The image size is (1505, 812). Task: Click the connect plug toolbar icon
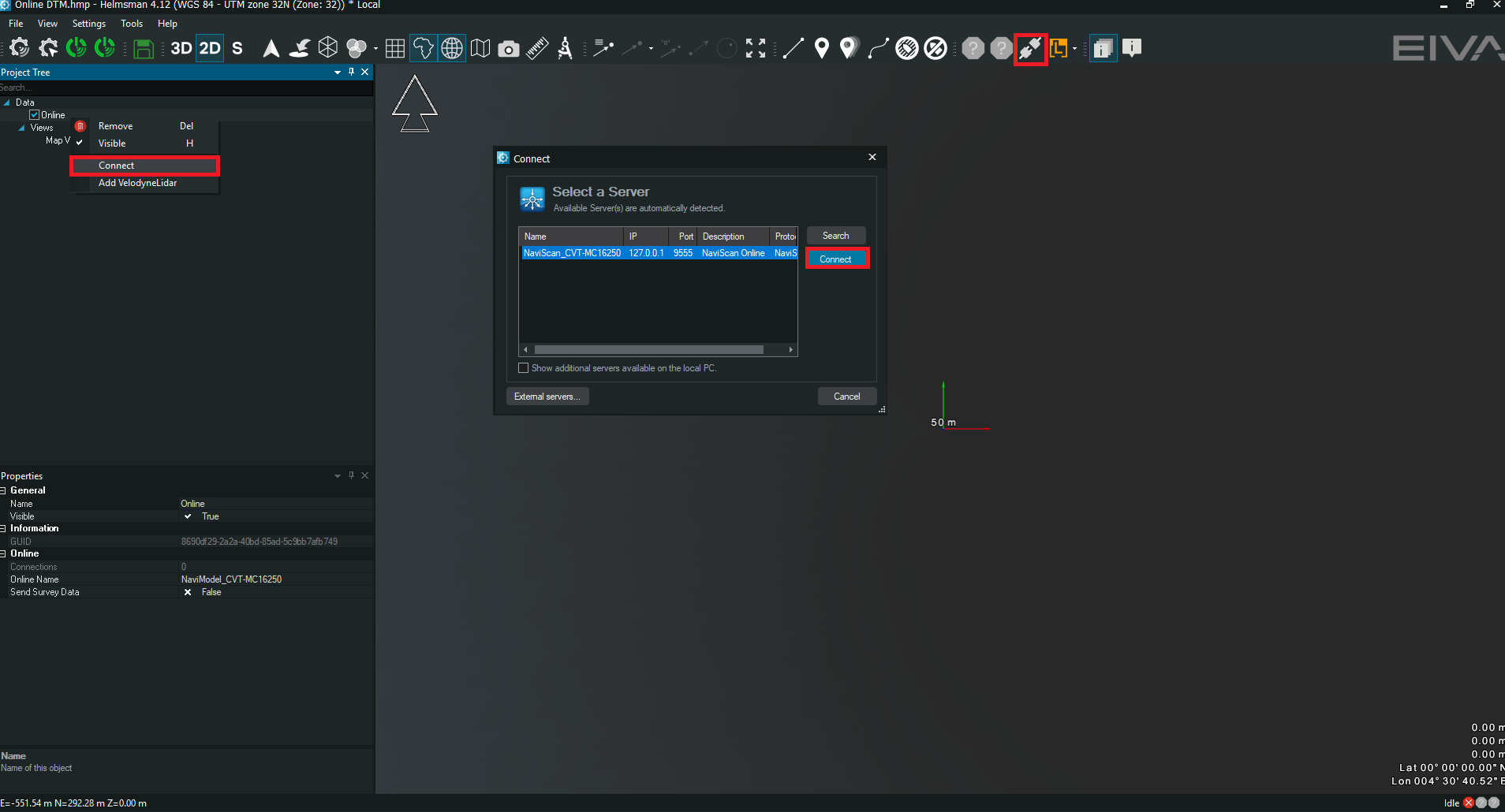click(1030, 49)
